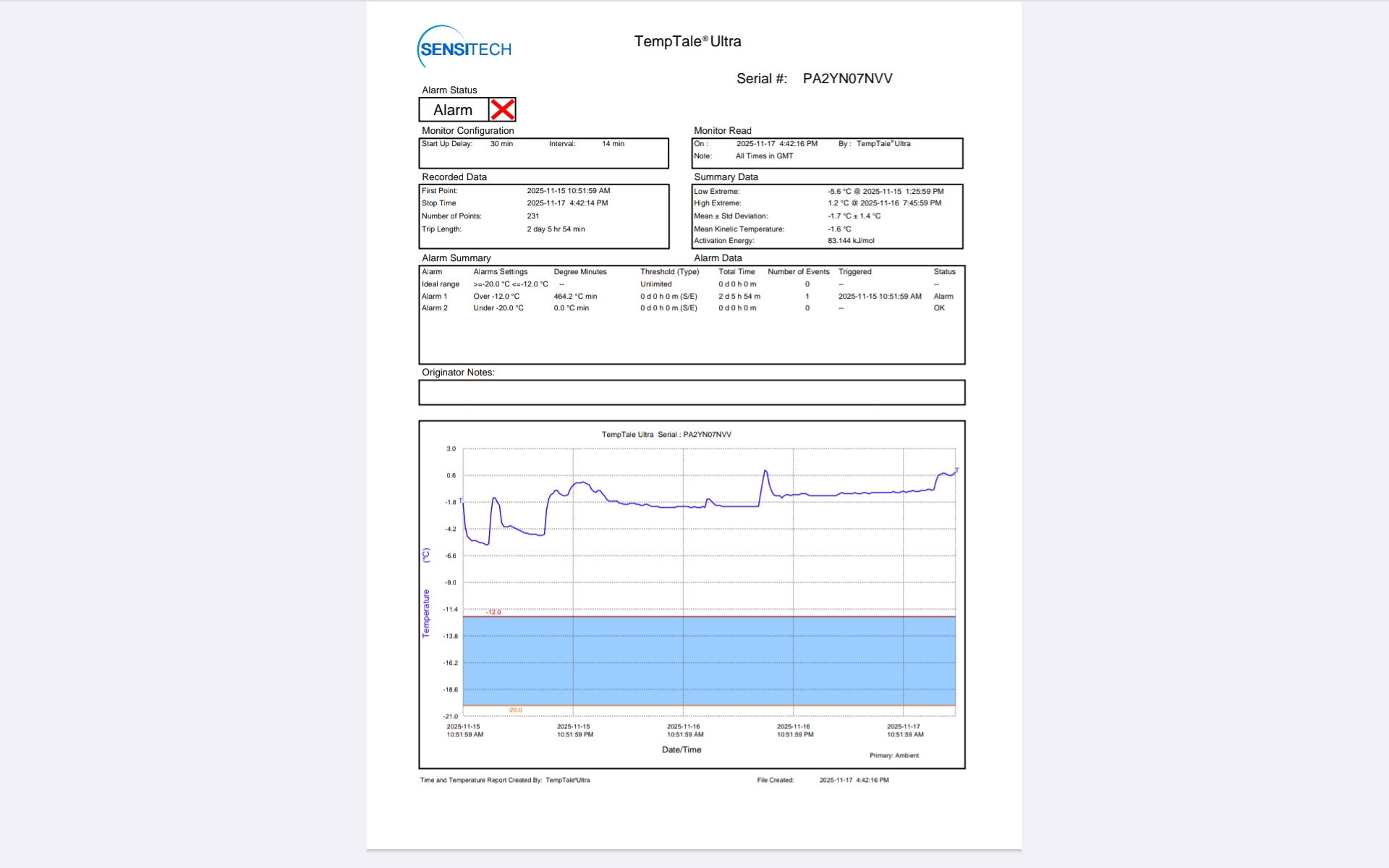Click the Primary: Ambient legend text

(893, 755)
